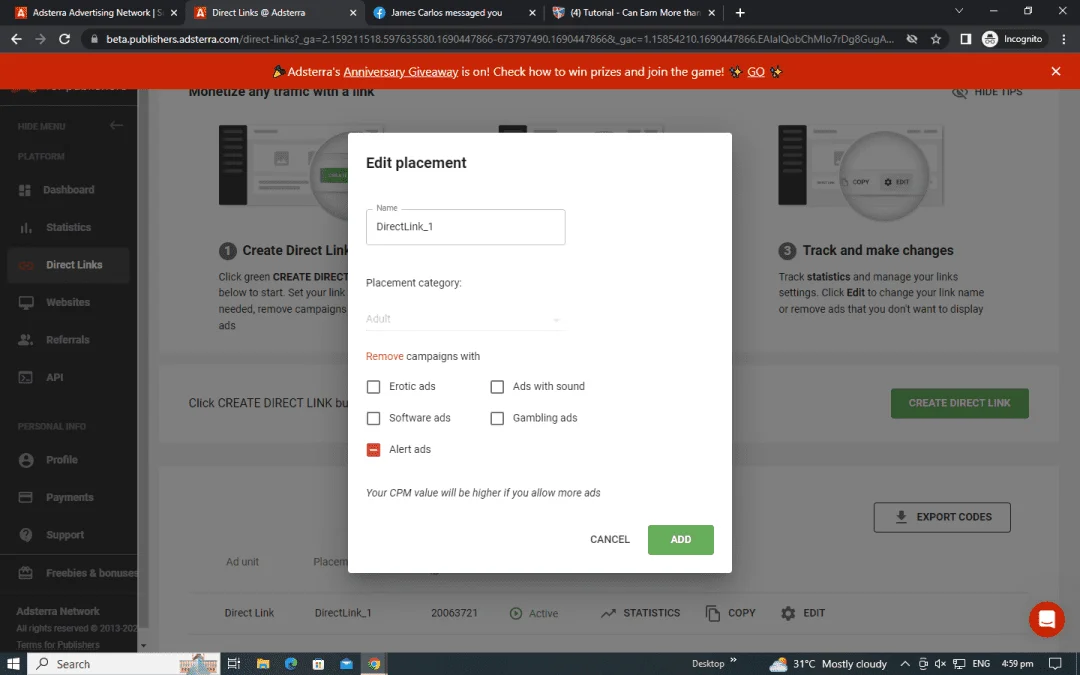Click HIDE TIPS eye toggle
This screenshot has width=1080, height=675.
pos(987,92)
